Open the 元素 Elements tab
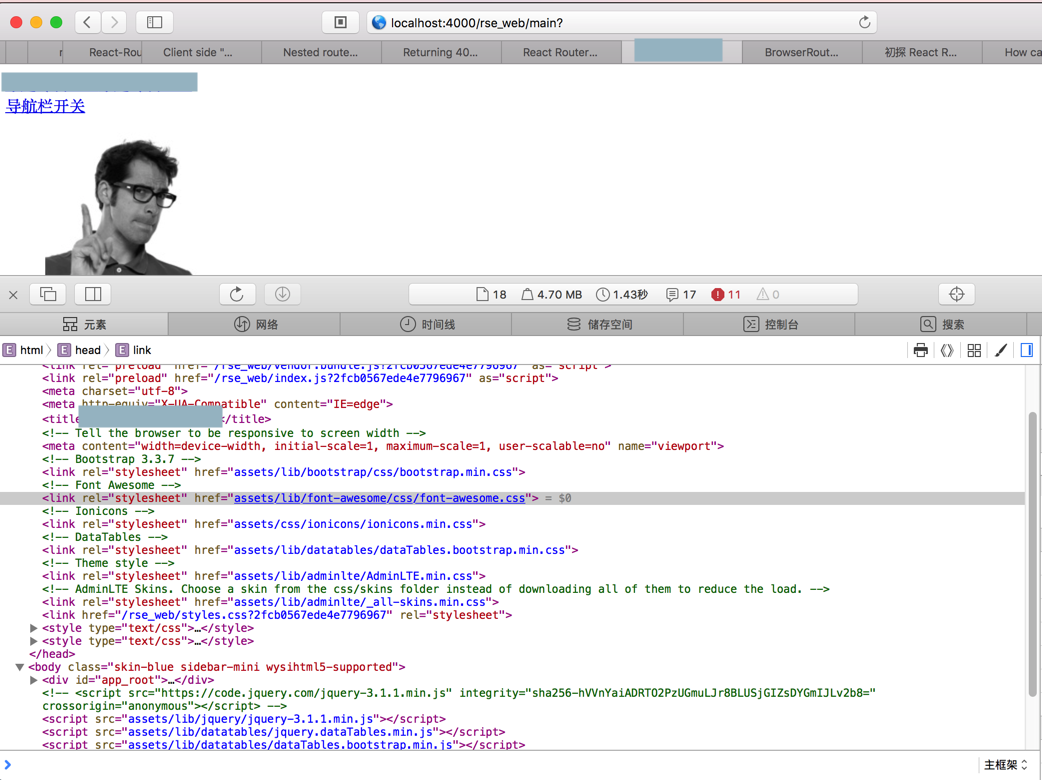The width and height of the screenshot is (1042, 780). tap(84, 324)
